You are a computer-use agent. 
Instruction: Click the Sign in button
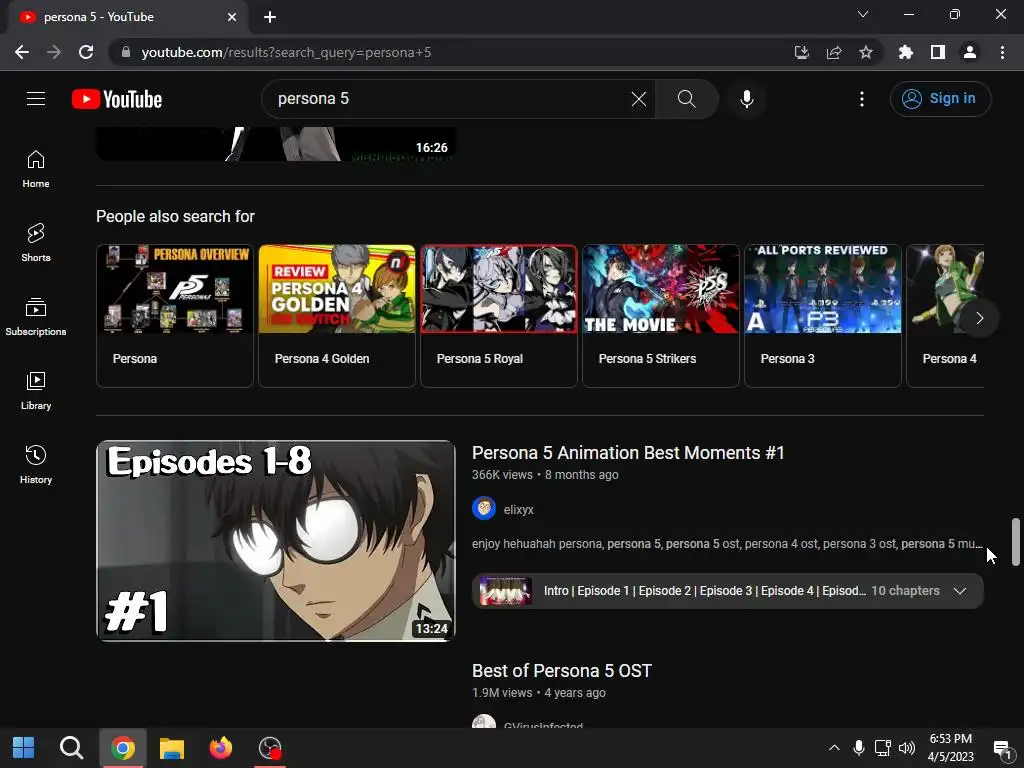click(x=940, y=99)
